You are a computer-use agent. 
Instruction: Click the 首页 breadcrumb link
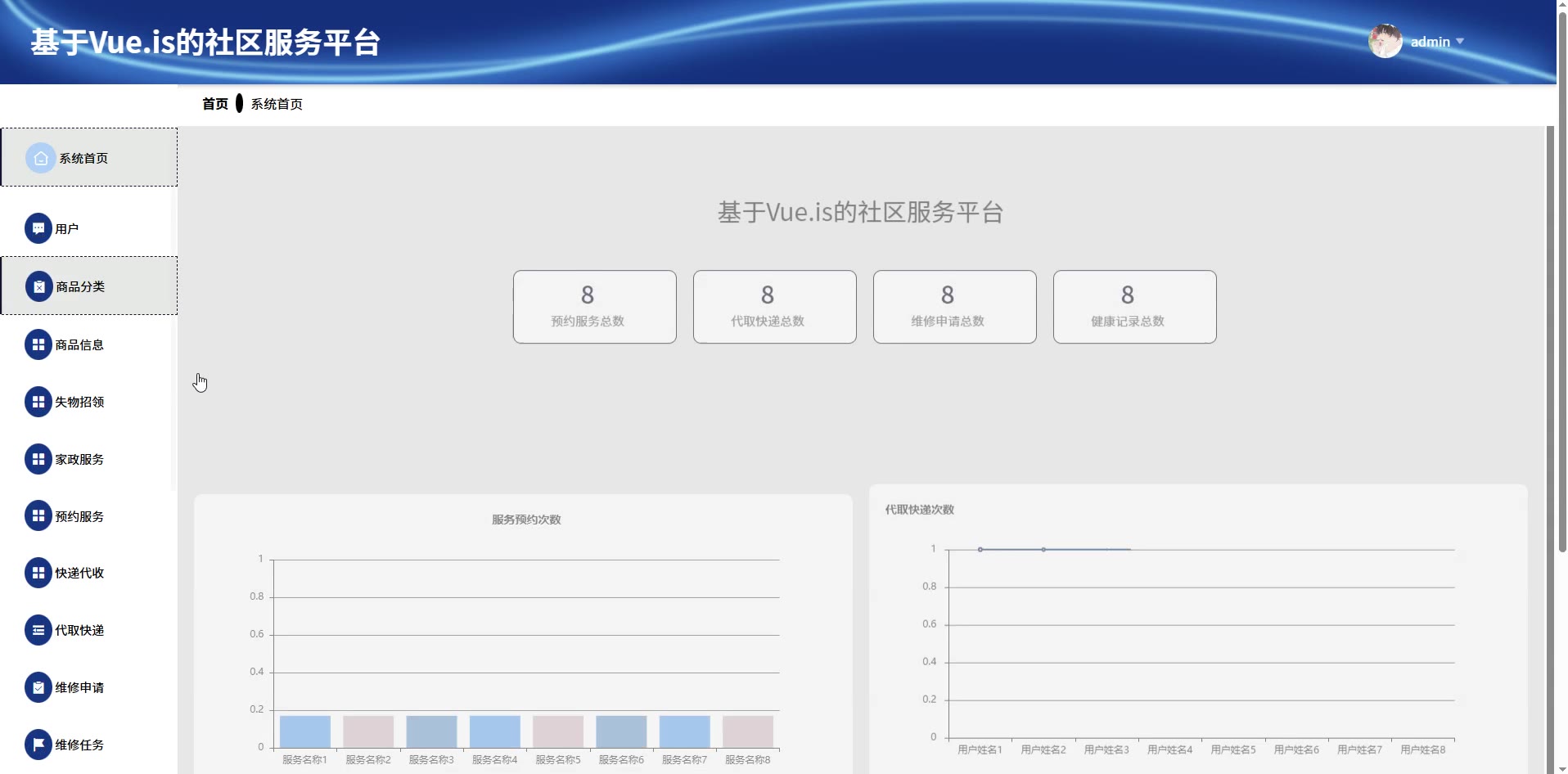pyautogui.click(x=215, y=104)
